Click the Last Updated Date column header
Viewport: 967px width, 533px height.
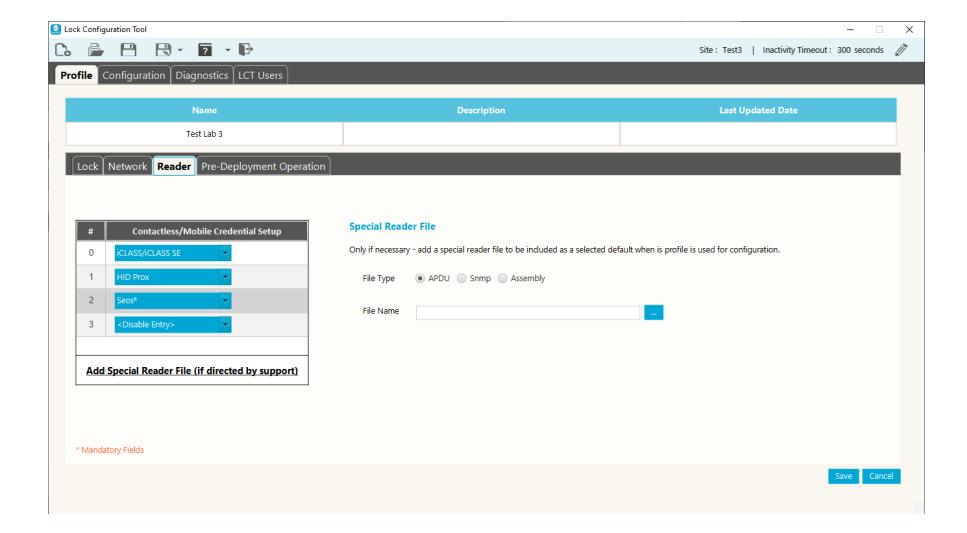[758, 110]
